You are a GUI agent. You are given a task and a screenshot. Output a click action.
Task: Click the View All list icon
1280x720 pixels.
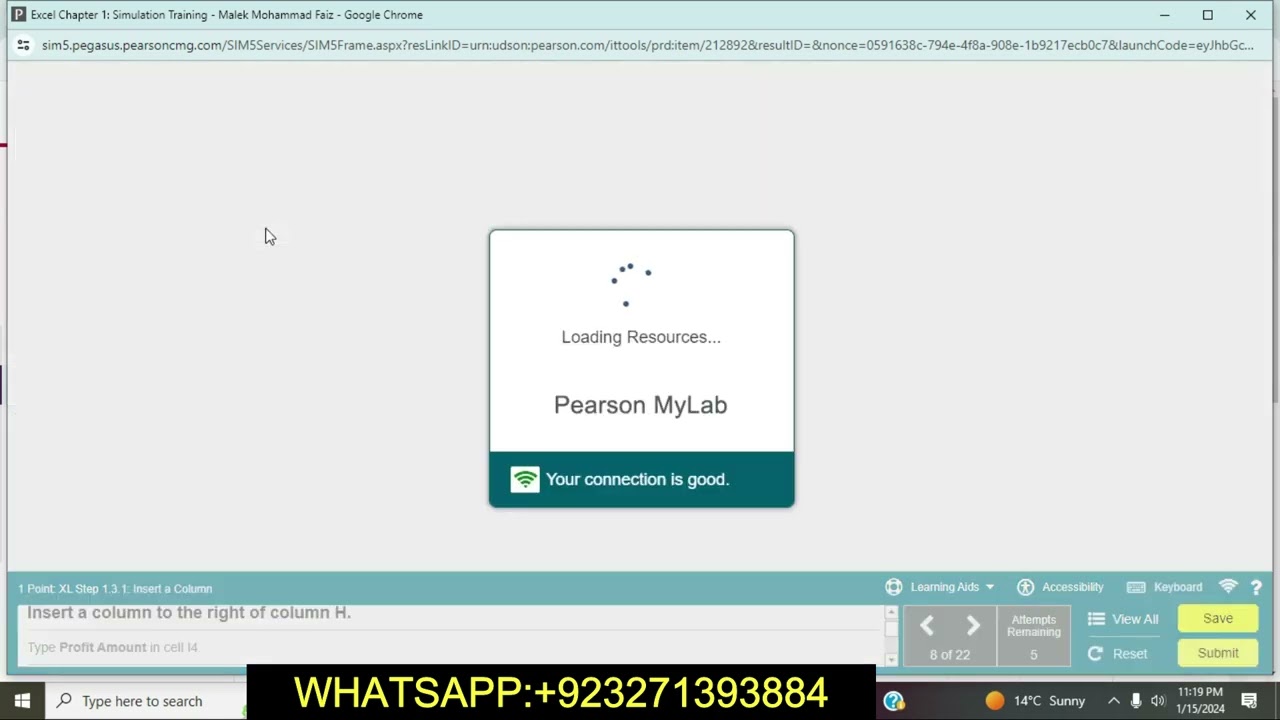pyautogui.click(x=1096, y=619)
